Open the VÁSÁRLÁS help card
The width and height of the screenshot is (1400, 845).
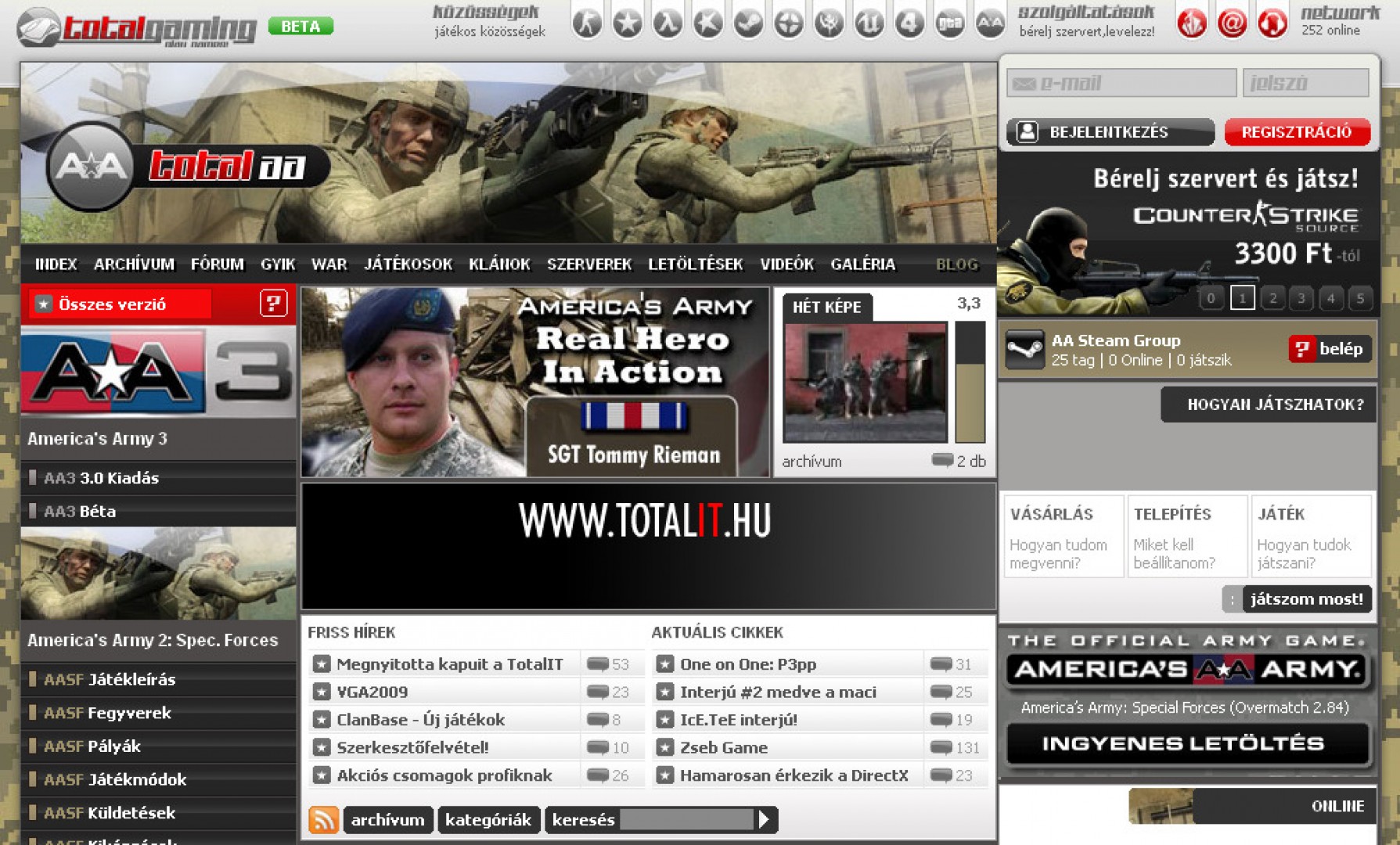click(x=1063, y=536)
